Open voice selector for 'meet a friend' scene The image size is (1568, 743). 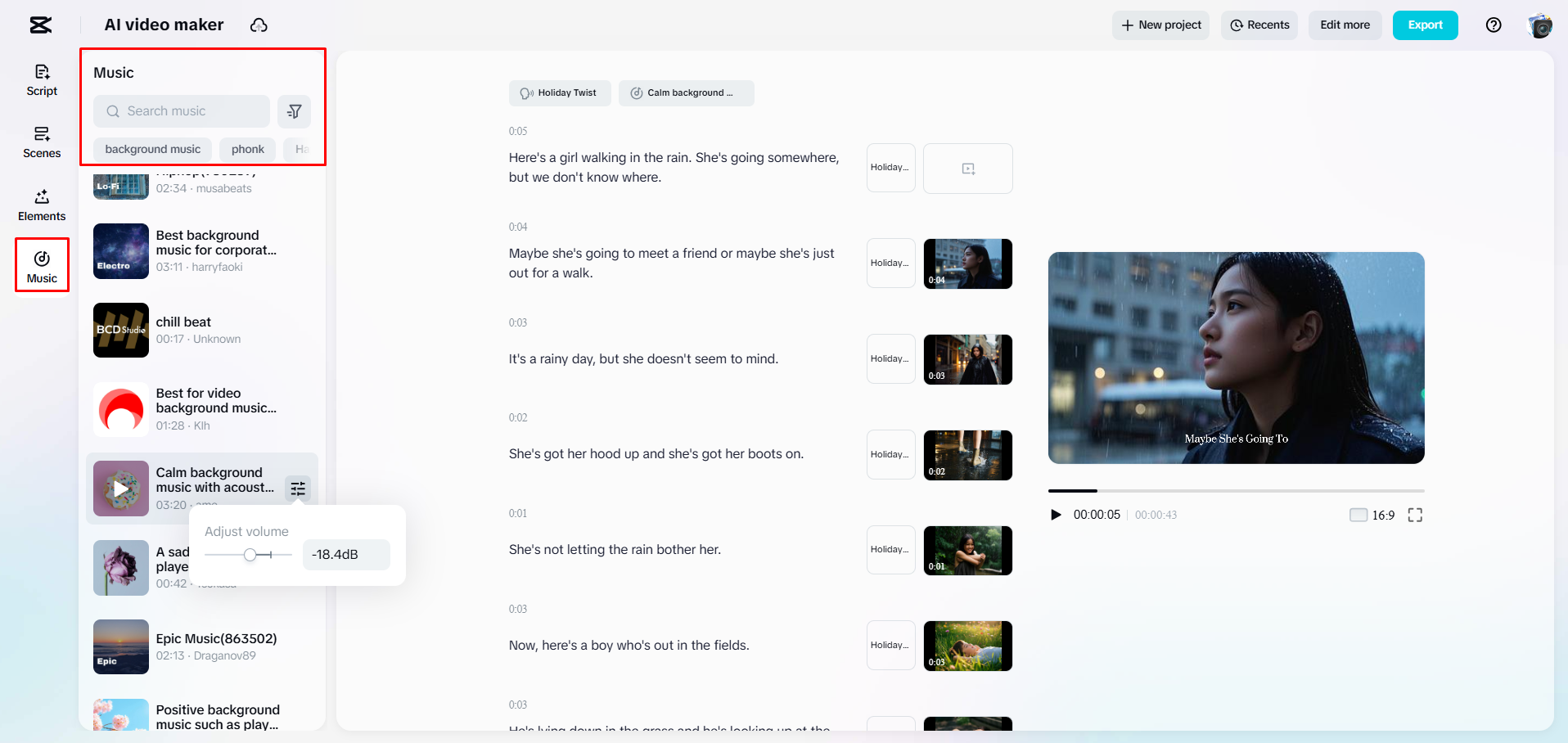coord(890,263)
